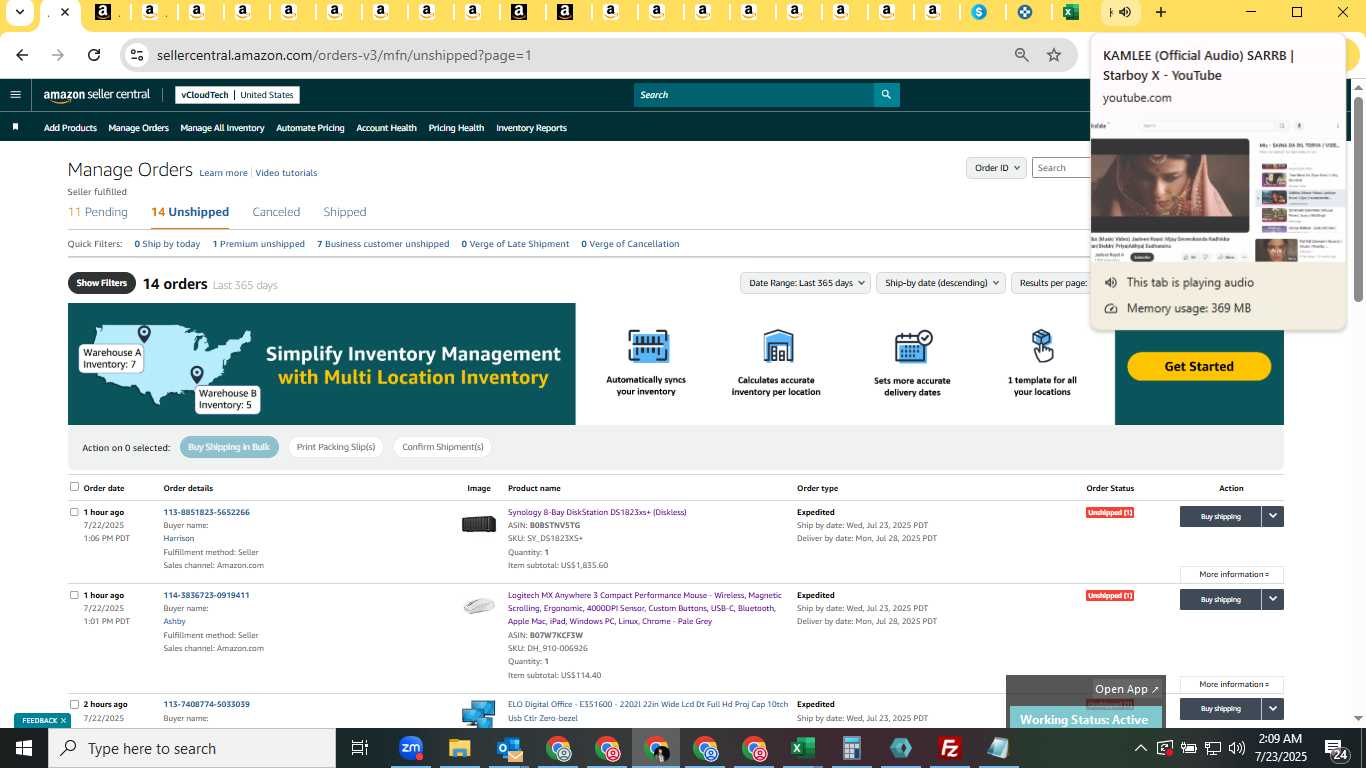Open the tab search chevron
The image size is (1366, 768).
[x=19, y=12]
